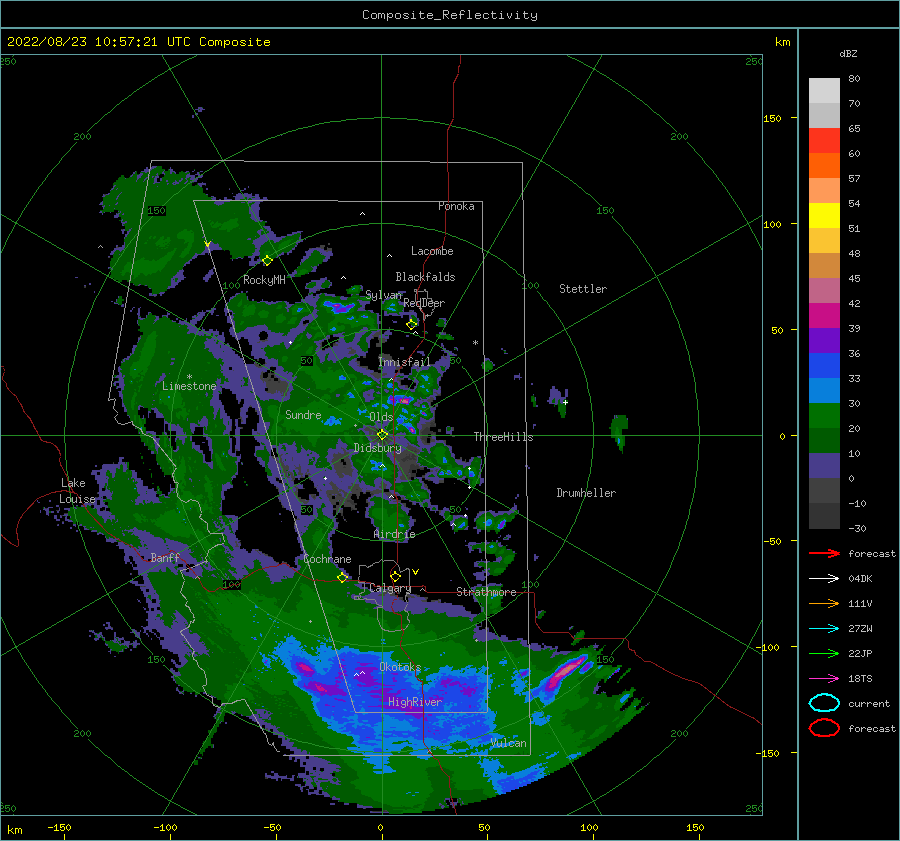
Task: Select the cyan 27ZW arrow icon
Action: (x=824, y=629)
